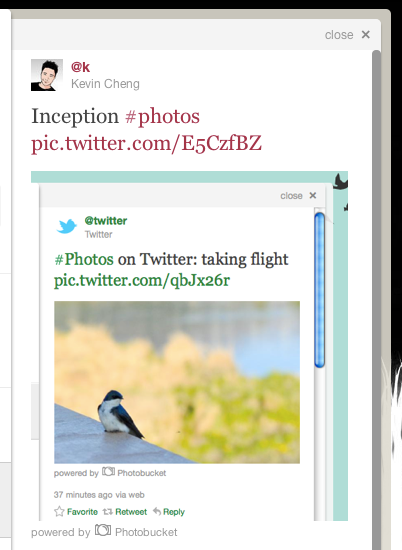Click the Kevin Cheng display name

[105, 84]
